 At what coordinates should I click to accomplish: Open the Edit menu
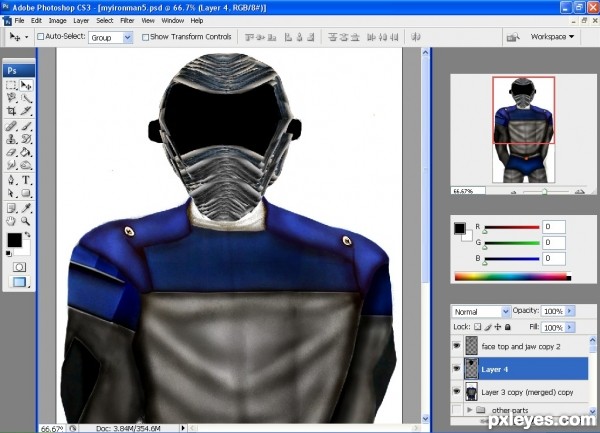point(36,21)
